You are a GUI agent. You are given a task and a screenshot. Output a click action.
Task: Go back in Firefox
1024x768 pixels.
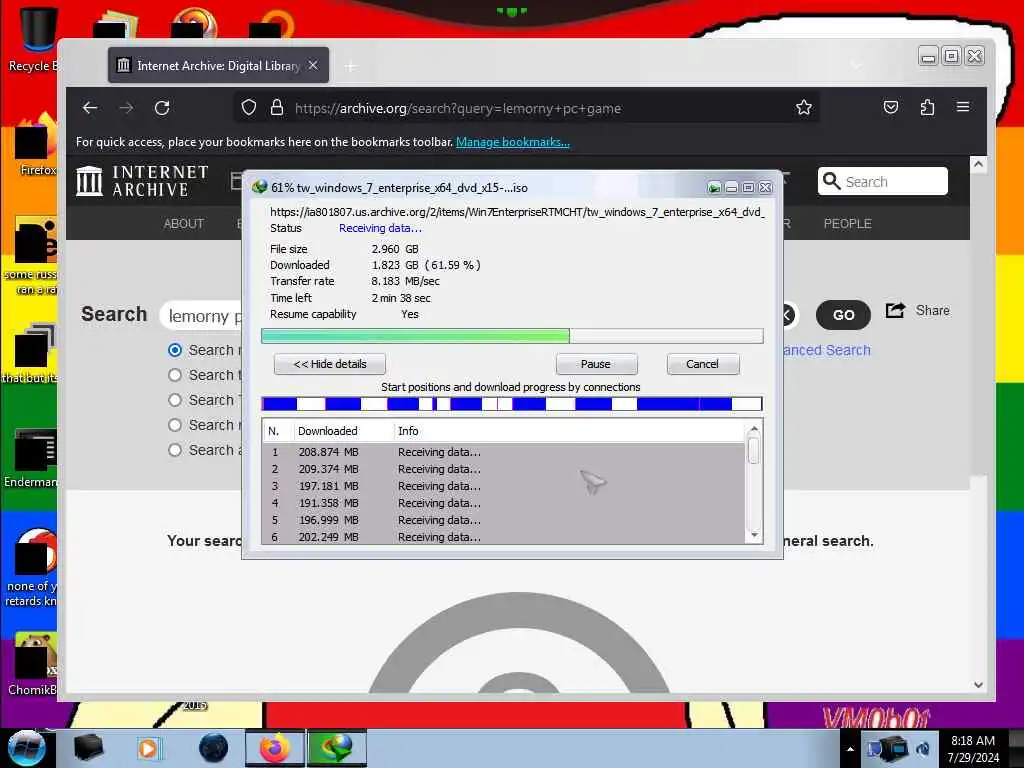[x=90, y=108]
